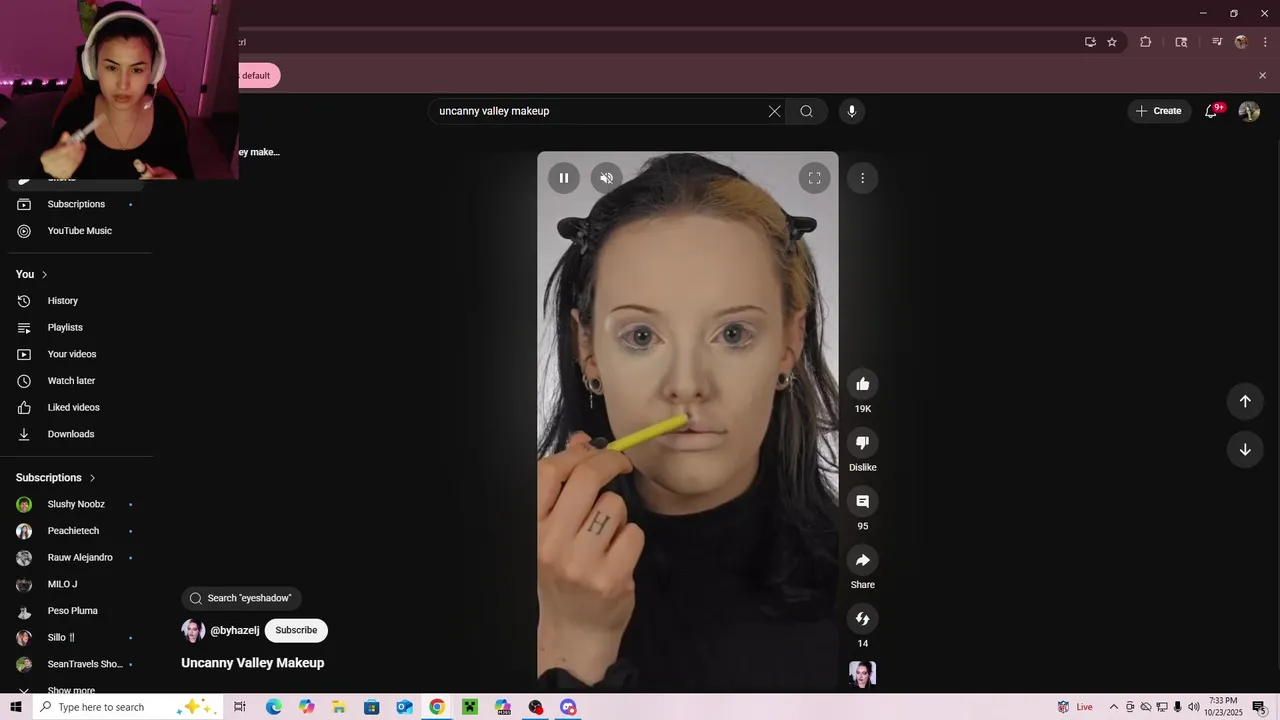The image size is (1280, 720).
Task: Go to the previous Short with up arrow
Action: (1245, 401)
